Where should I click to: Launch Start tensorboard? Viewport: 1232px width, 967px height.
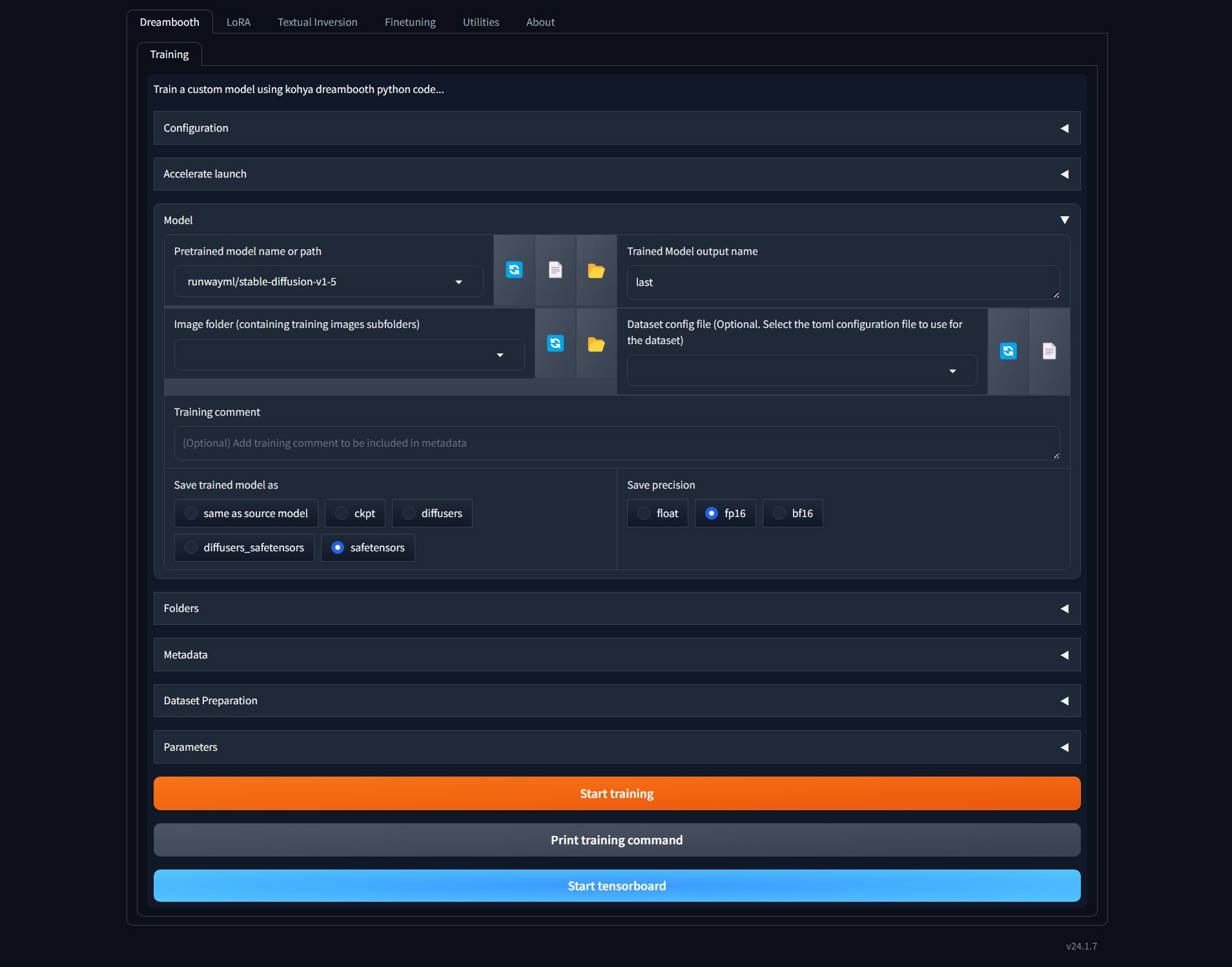[x=617, y=886]
